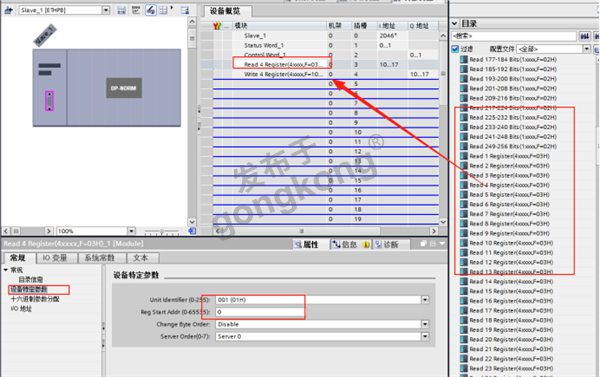The width and height of the screenshot is (600, 377).
Task: Select the Slave_1 row in device overview
Action: coord(325,36)
